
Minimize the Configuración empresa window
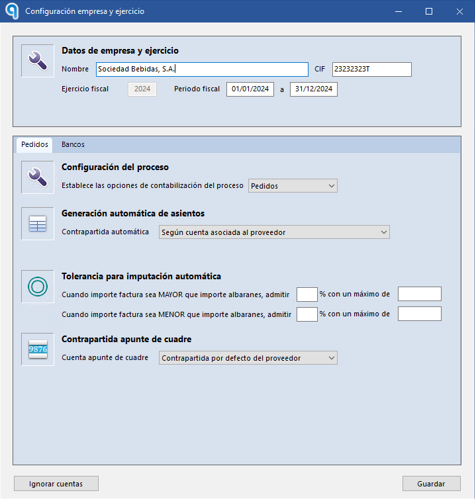[x=398, y=11]
